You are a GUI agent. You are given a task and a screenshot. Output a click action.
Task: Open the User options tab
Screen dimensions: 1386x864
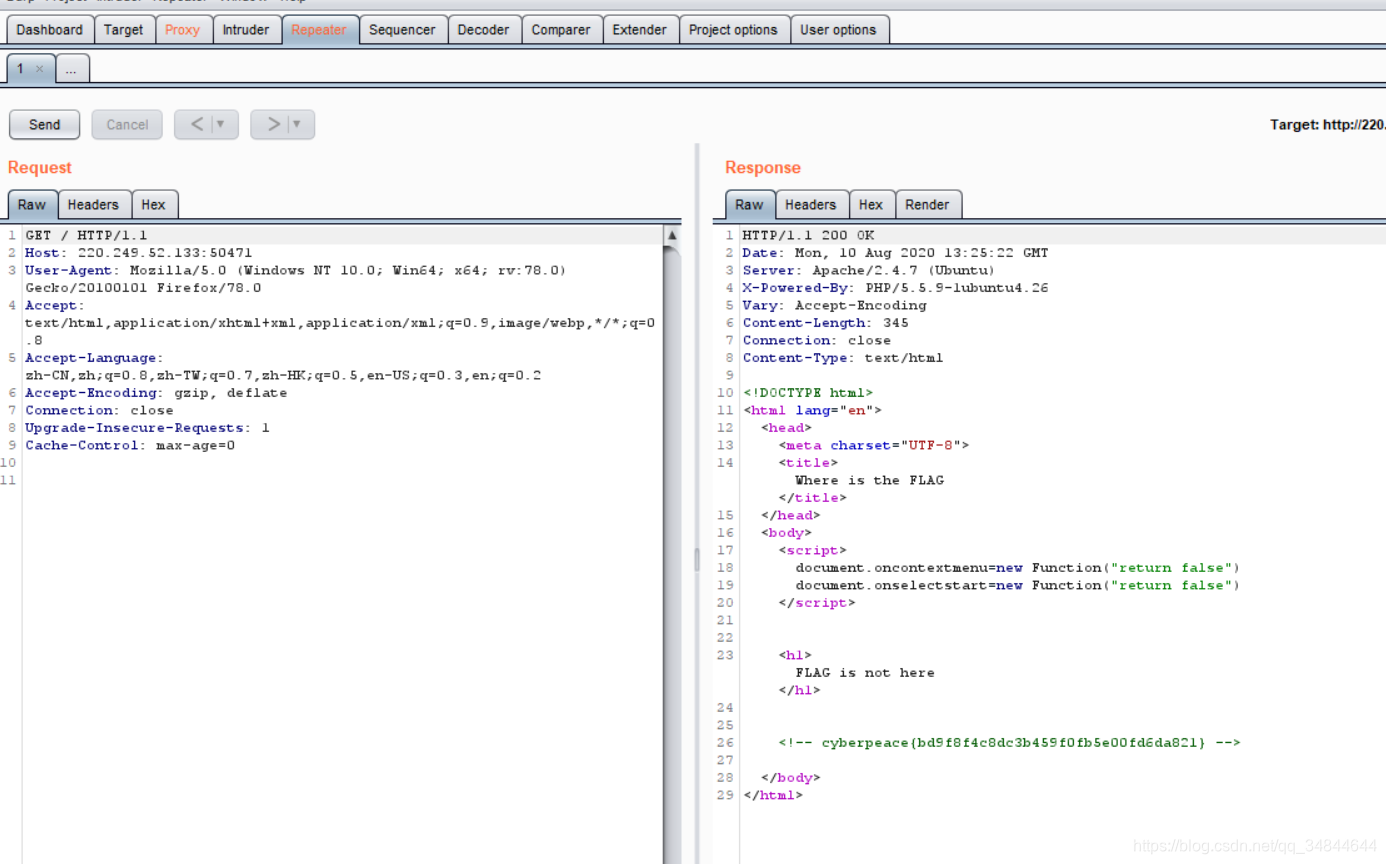[x=838, y=30]
